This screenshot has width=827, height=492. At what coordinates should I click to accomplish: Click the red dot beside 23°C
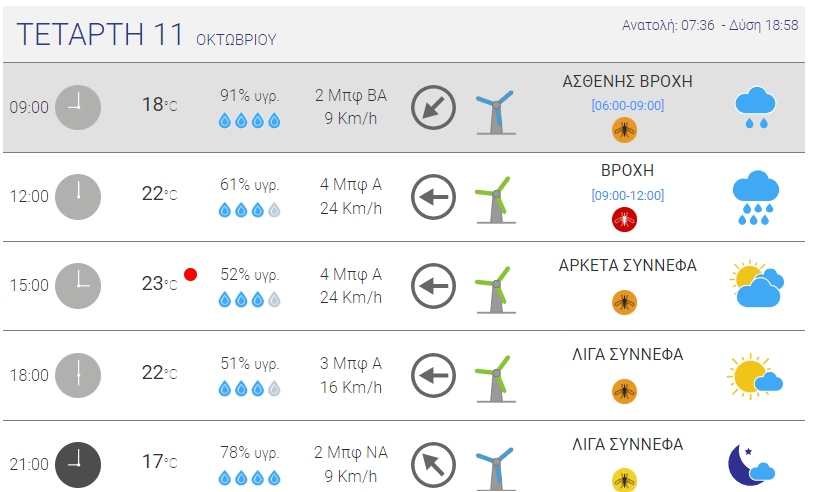[x=190, y=274]
